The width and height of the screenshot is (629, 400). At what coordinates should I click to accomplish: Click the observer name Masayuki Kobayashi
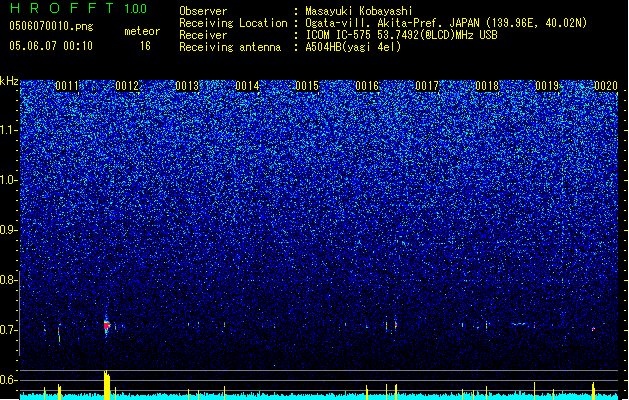(359, 11)
